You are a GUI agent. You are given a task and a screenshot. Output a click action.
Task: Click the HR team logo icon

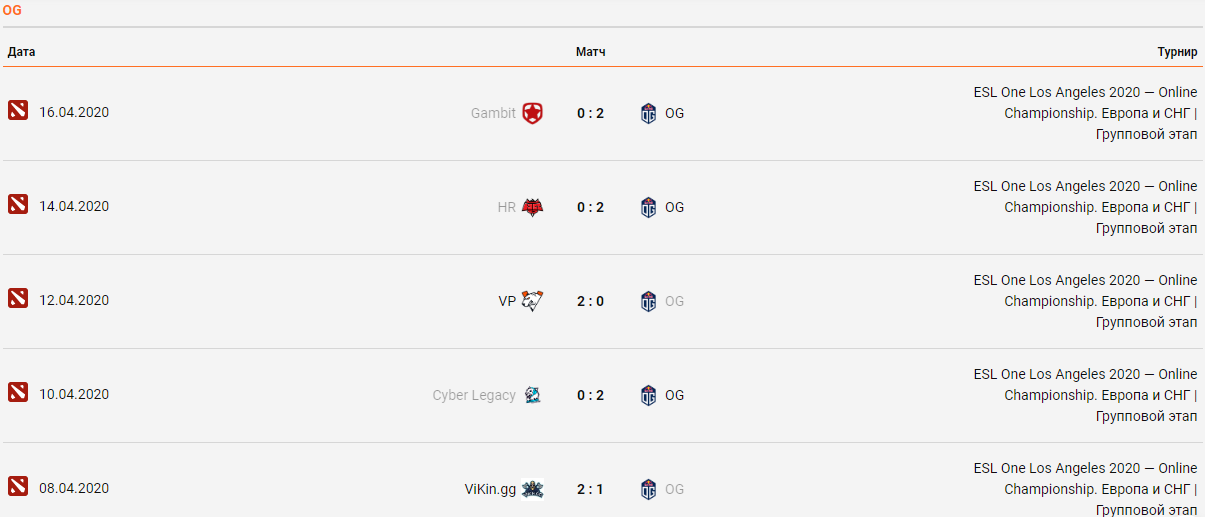click(x=533, y=207)
